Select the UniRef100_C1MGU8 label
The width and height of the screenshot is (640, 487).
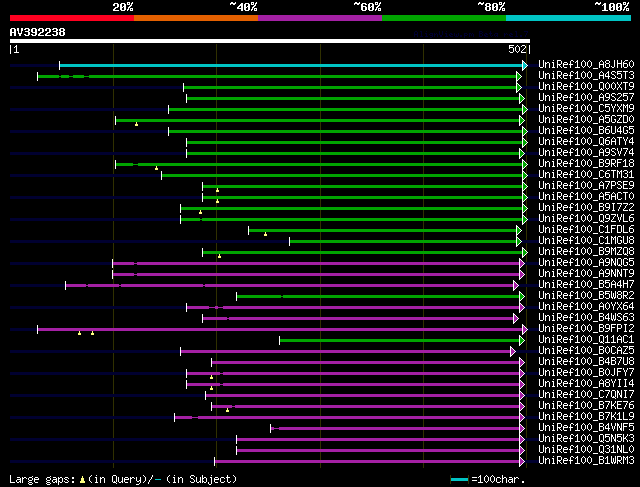(586, 241)
